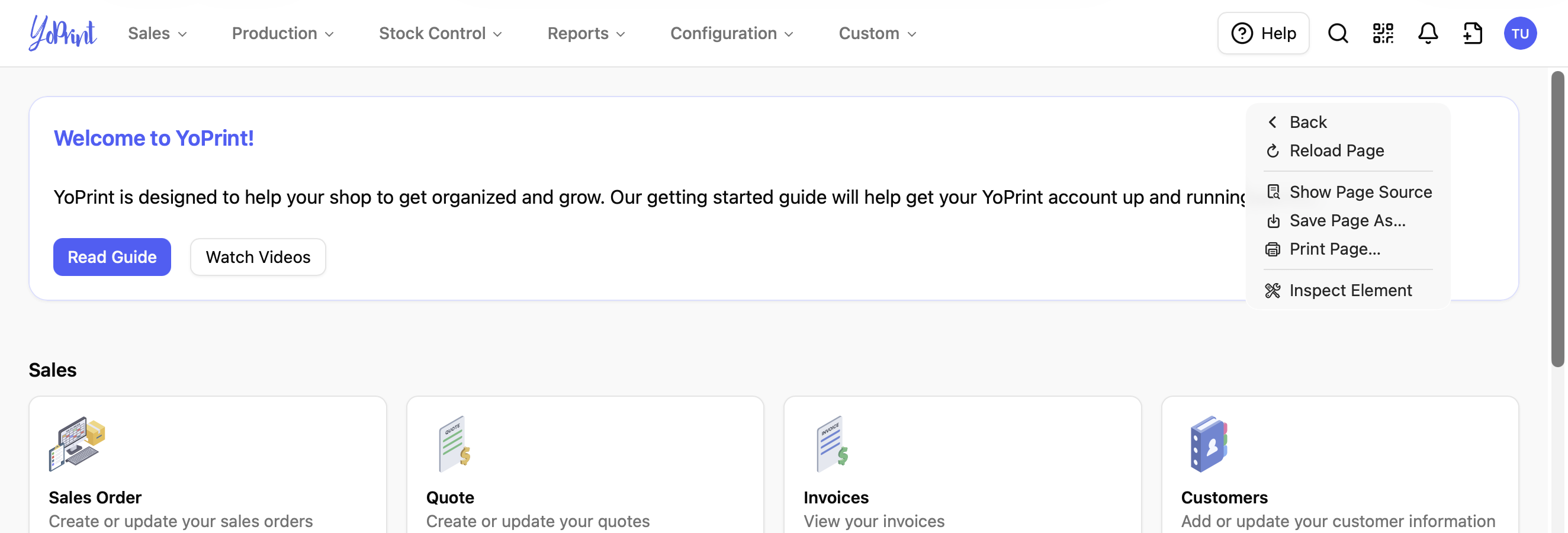Image resolution: width=1568 pixels, height=533 pixels.
Task: Click "Create or update your sales orders" text
Action: (181, 521)
